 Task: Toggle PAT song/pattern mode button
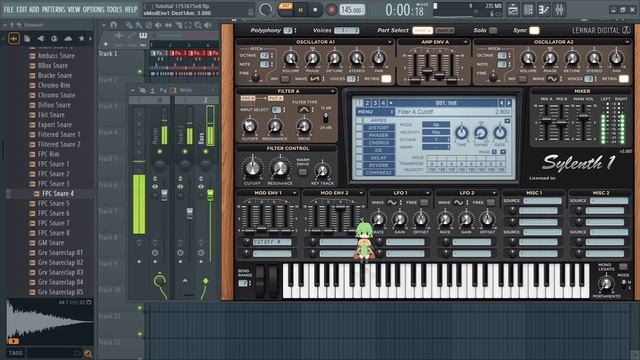pos(285,7)
